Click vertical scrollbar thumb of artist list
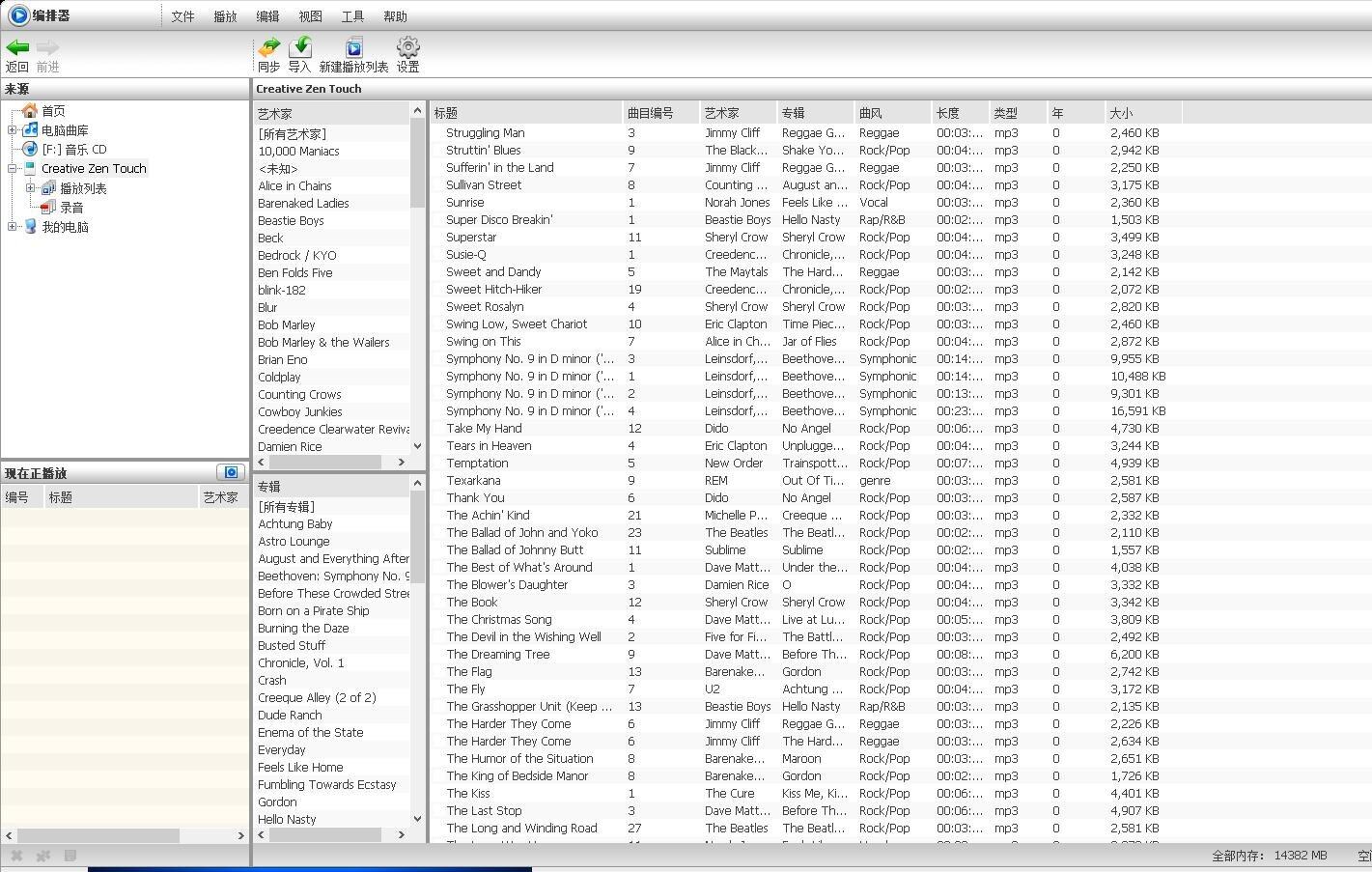This screenshot has width=1372, height=872. pyautogui.click(x=418, y=163)
